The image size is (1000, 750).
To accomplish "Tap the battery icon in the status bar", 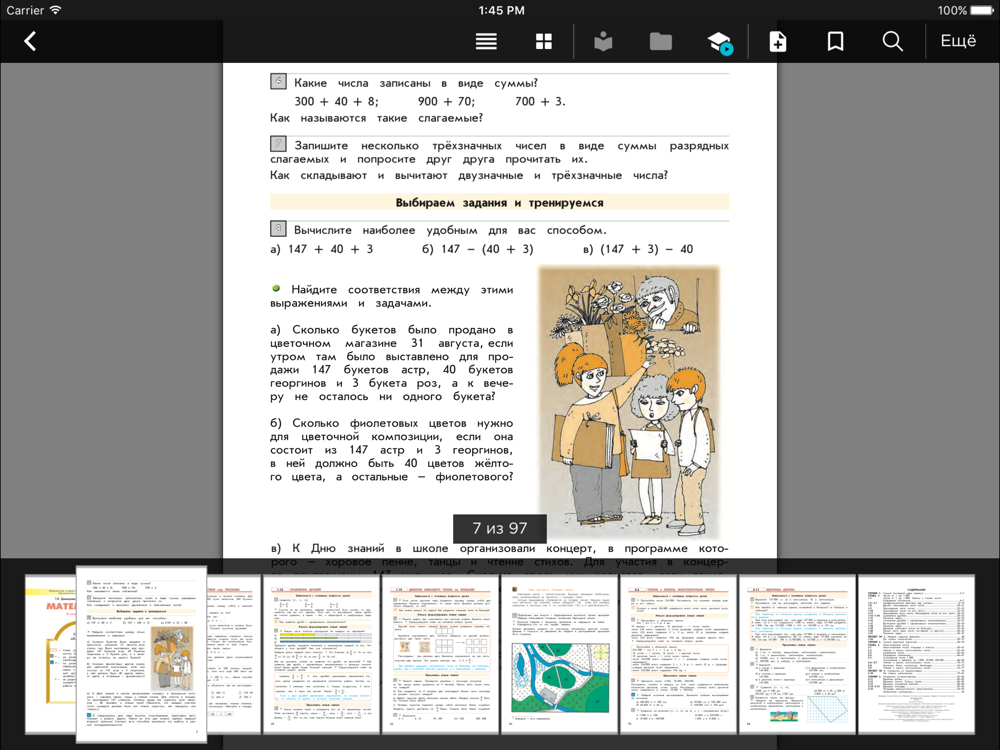I will [x=983, y=10].
